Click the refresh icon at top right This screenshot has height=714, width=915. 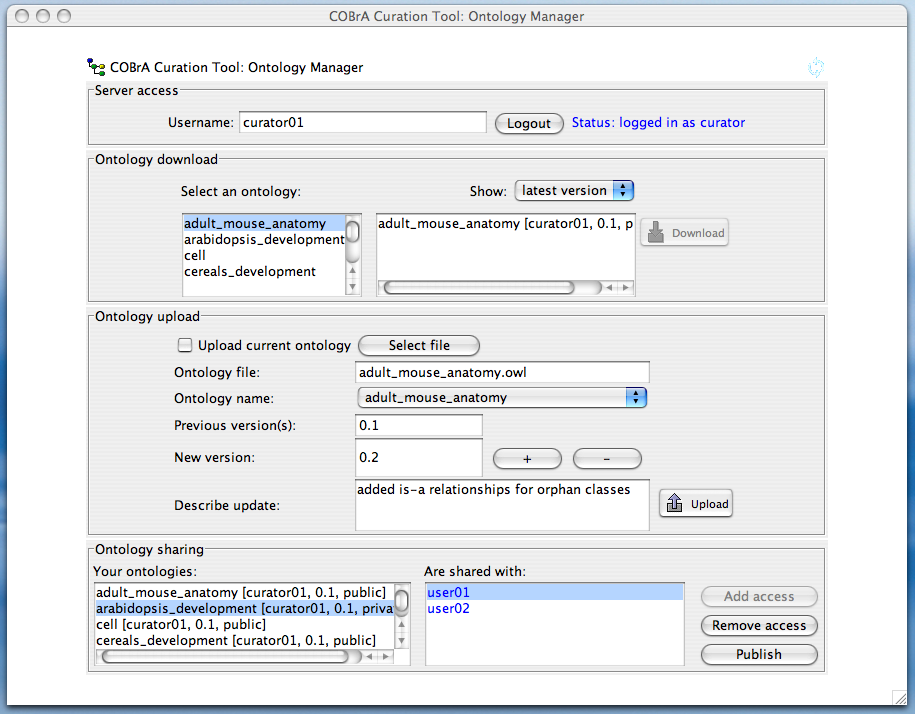click(816, 68)
